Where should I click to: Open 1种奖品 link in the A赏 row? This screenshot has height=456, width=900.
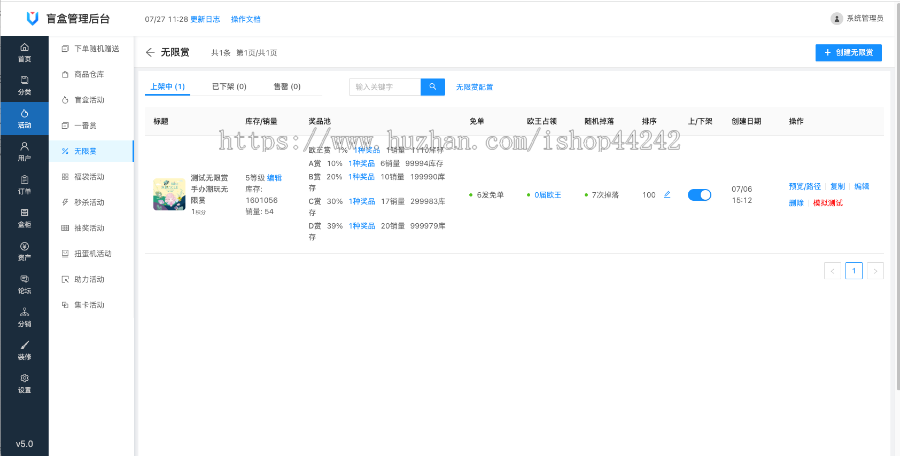tap(362, 164)
